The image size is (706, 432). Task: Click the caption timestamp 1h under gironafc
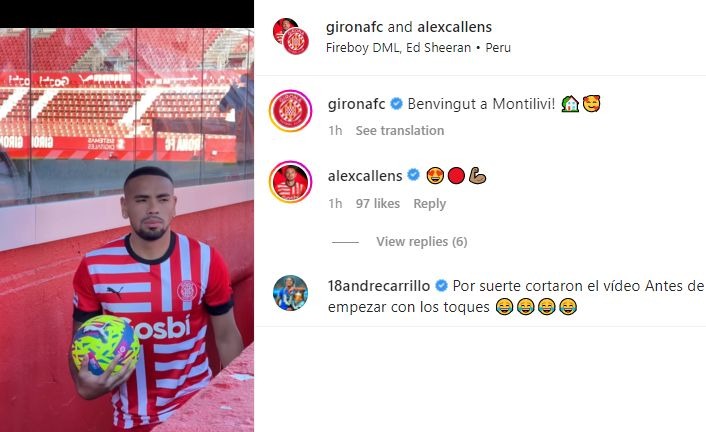pyautogui.click(x=335, y=131)
